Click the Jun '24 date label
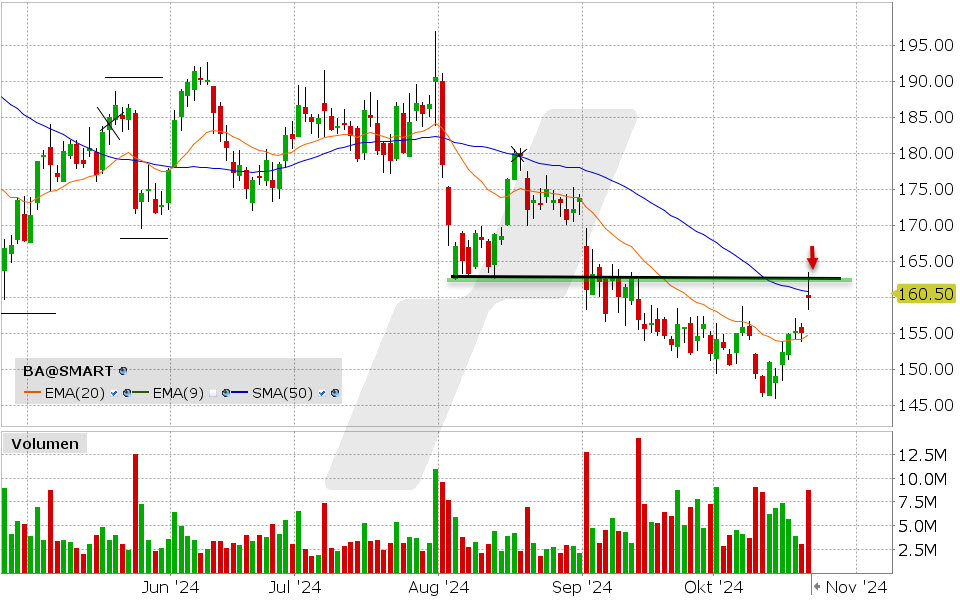Image resolution: width=960 pixels, height=600 pixels. (x=170, y=588)
